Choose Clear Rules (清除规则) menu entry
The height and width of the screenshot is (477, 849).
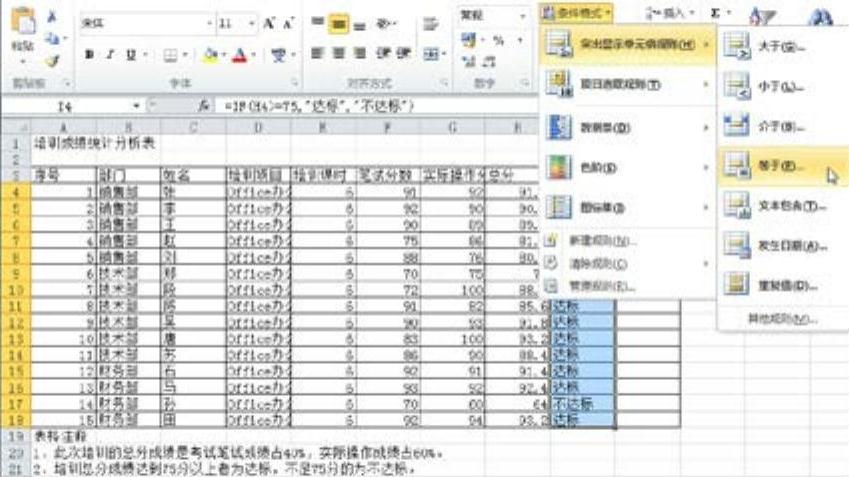pos(628,264)
